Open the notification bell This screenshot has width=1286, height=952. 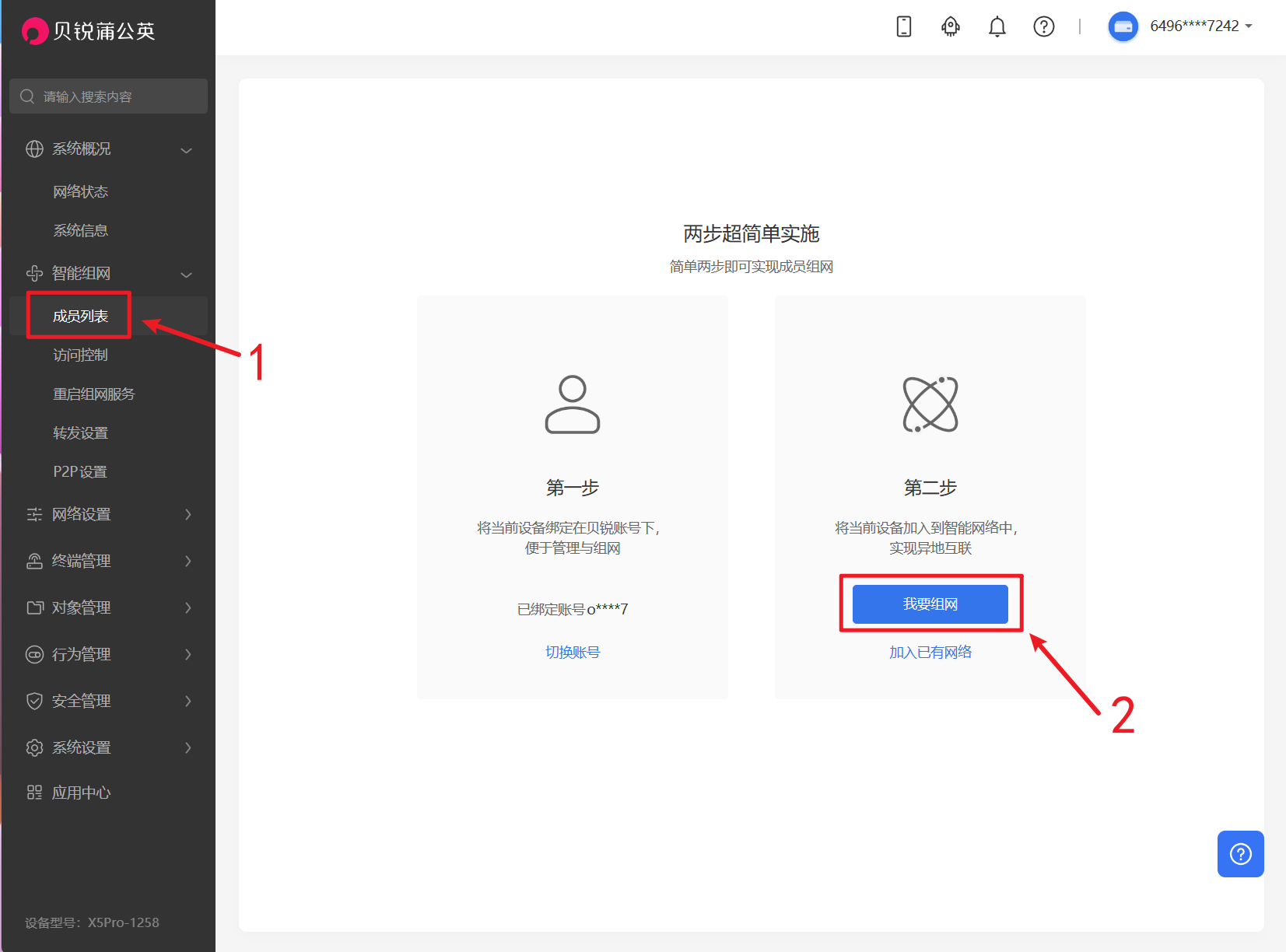(997, 26)
